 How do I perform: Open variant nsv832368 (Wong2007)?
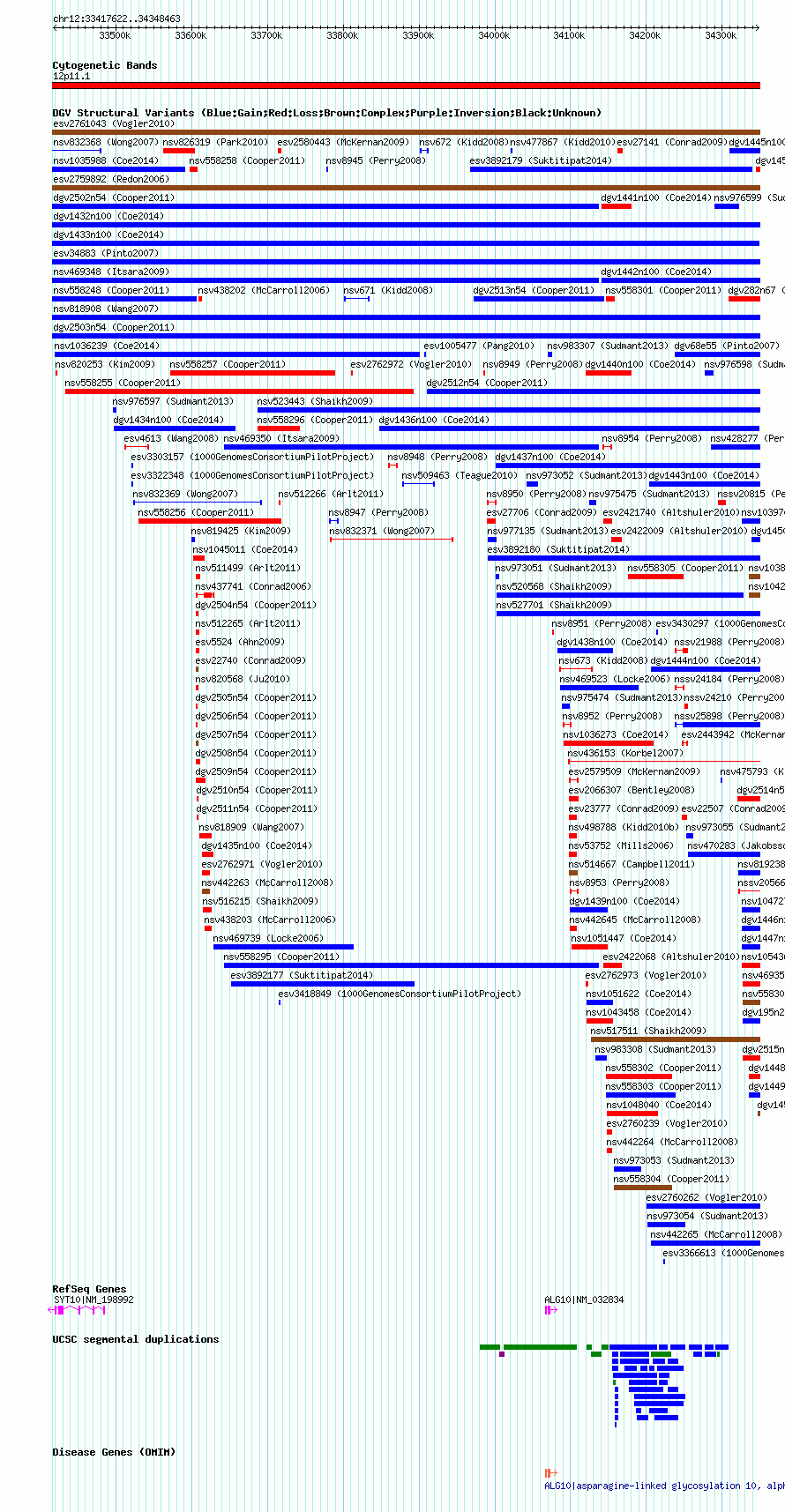[106, 142]
